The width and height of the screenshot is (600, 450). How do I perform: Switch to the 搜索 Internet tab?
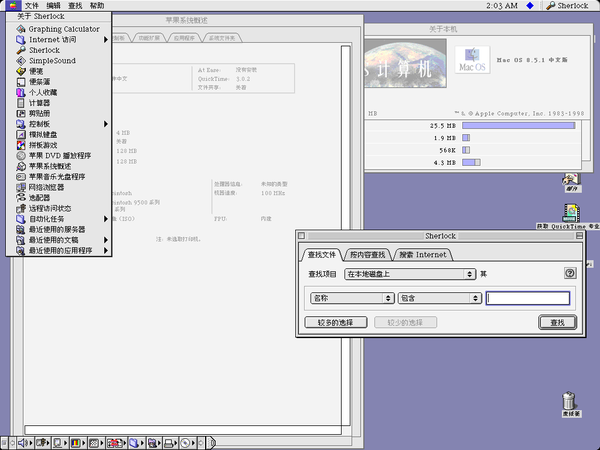point(423,254)
